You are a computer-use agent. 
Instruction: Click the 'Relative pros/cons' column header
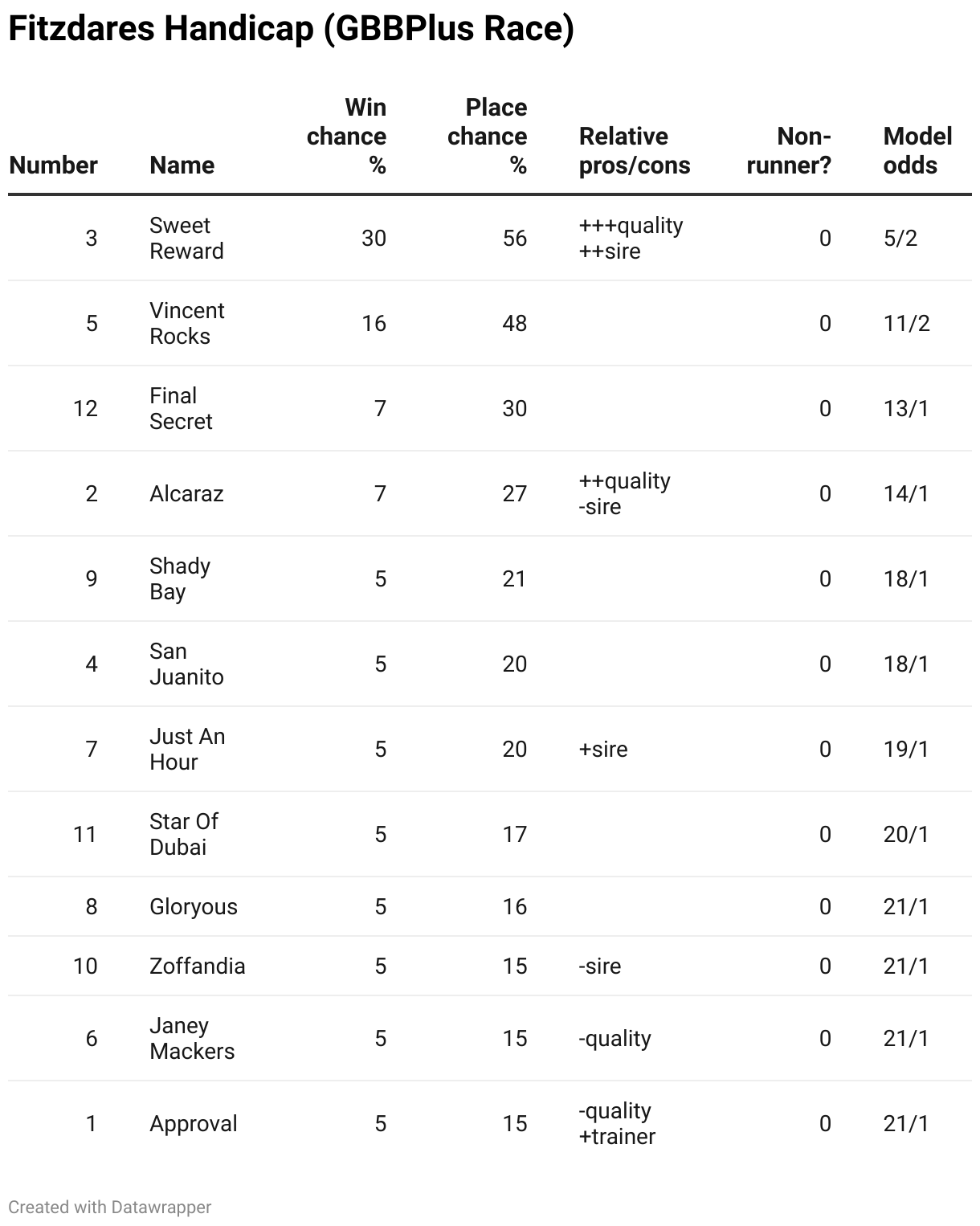(635, 150)
